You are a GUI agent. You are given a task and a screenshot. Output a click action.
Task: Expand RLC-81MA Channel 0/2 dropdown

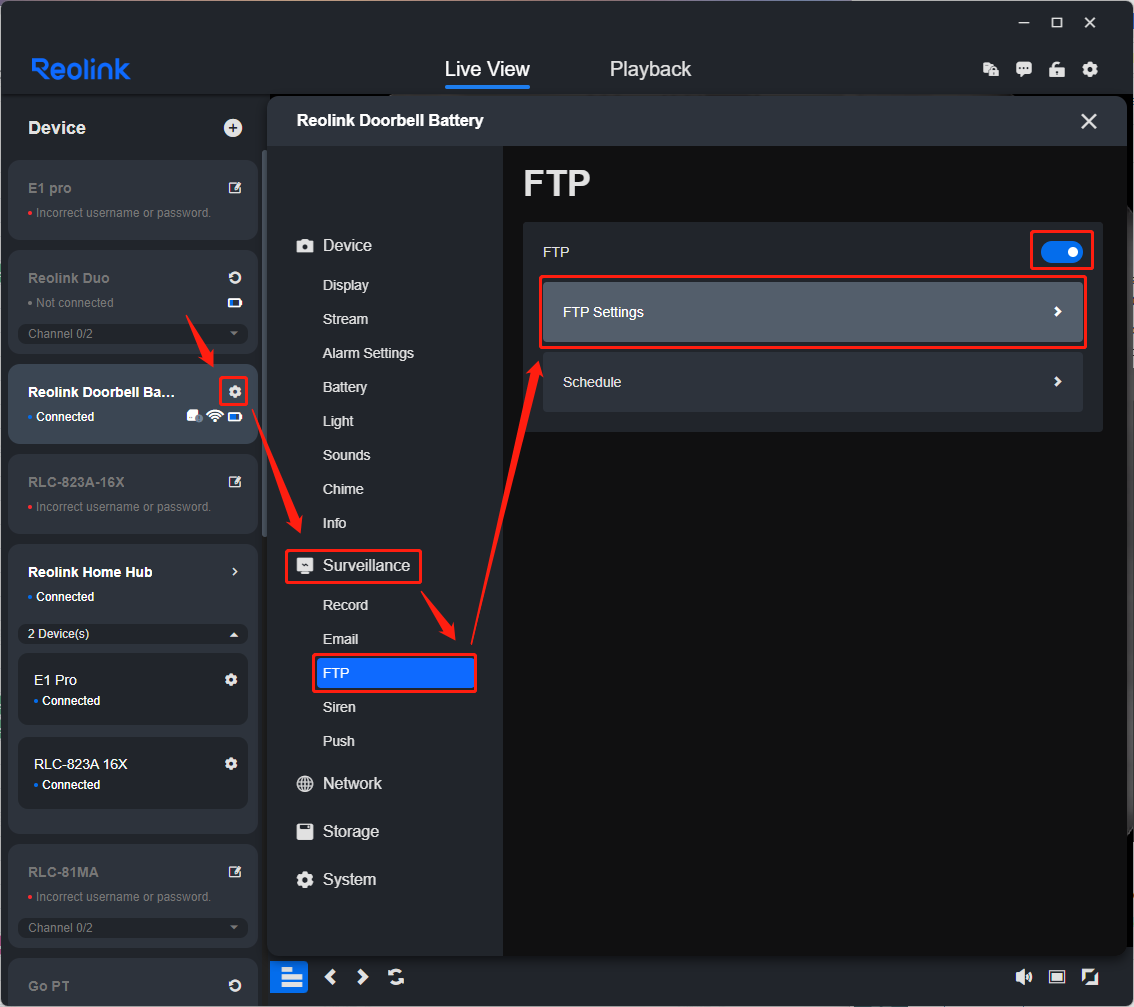(x=132, y=927)
